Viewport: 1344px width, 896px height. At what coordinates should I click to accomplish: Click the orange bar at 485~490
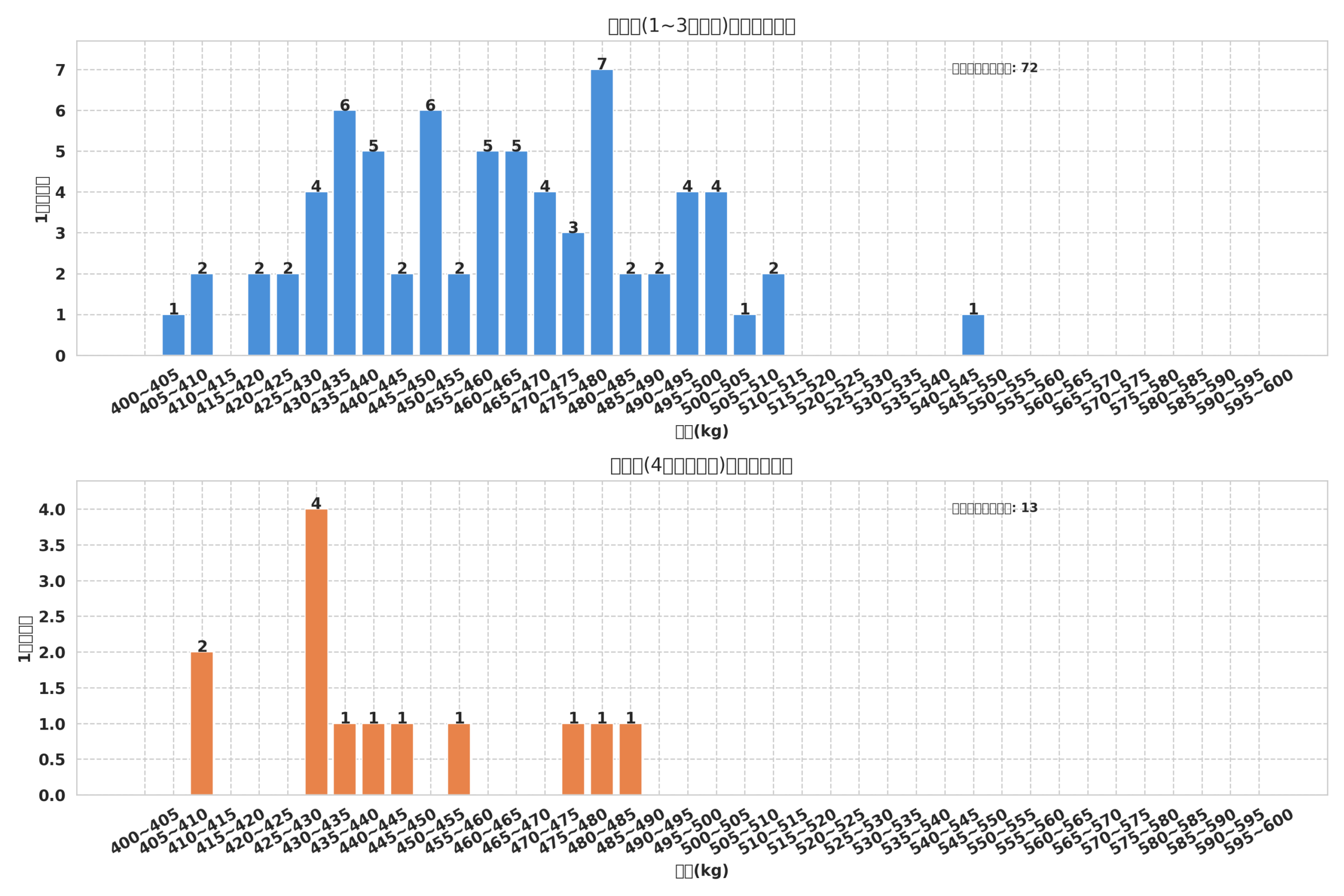[x=631, y=760]
